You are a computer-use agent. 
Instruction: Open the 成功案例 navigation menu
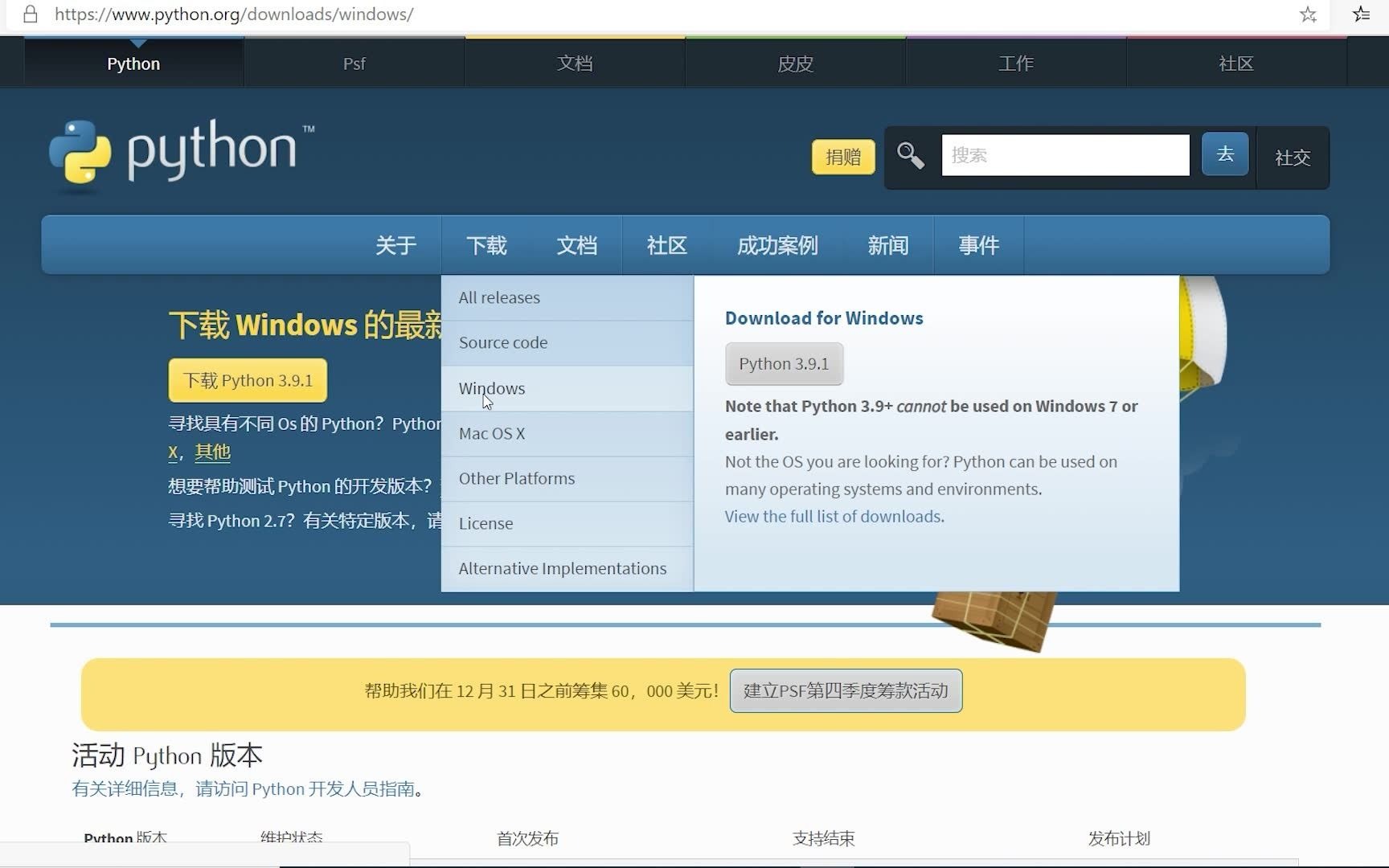pos(777,245)
